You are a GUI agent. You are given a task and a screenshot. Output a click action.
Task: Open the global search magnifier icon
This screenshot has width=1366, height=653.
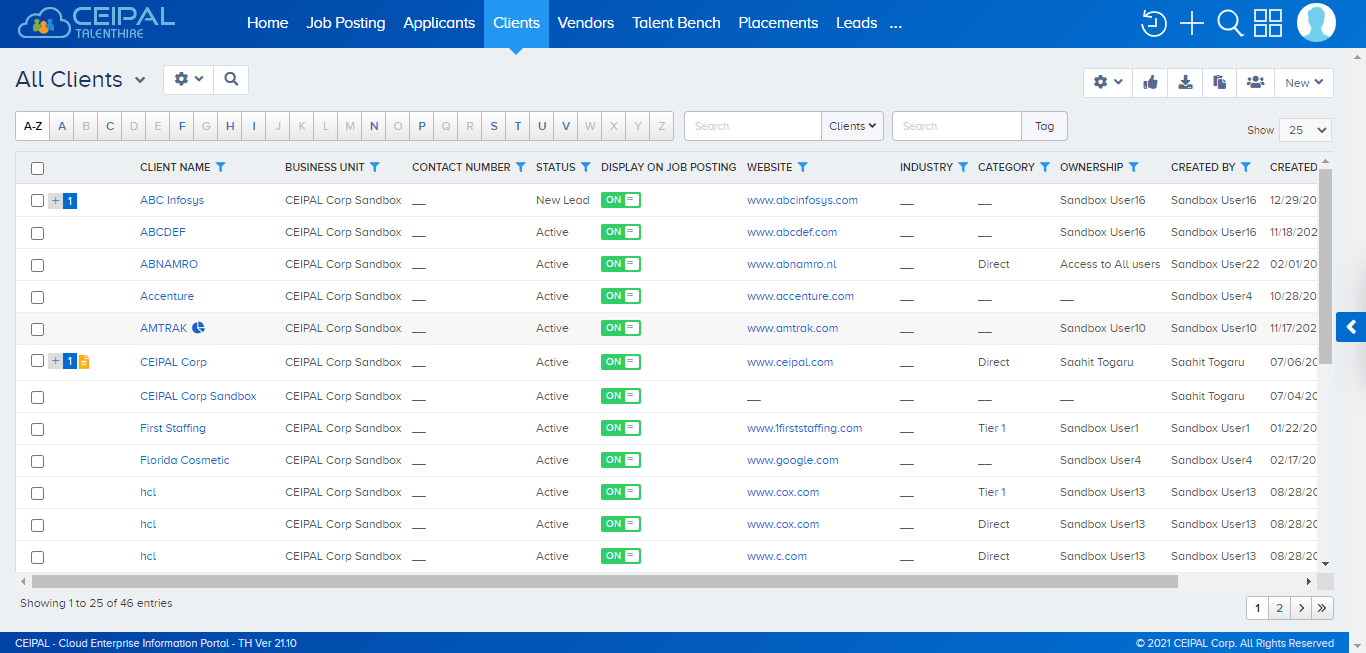click(1230, 22)
